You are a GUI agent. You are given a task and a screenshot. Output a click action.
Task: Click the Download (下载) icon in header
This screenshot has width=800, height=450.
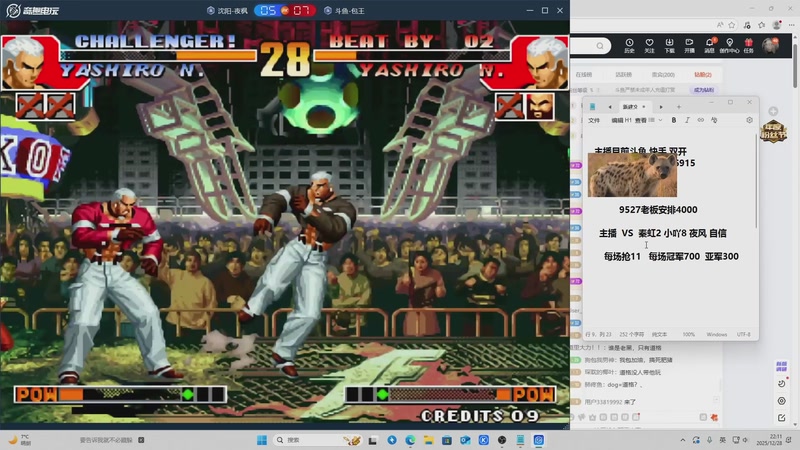[669, 45]
